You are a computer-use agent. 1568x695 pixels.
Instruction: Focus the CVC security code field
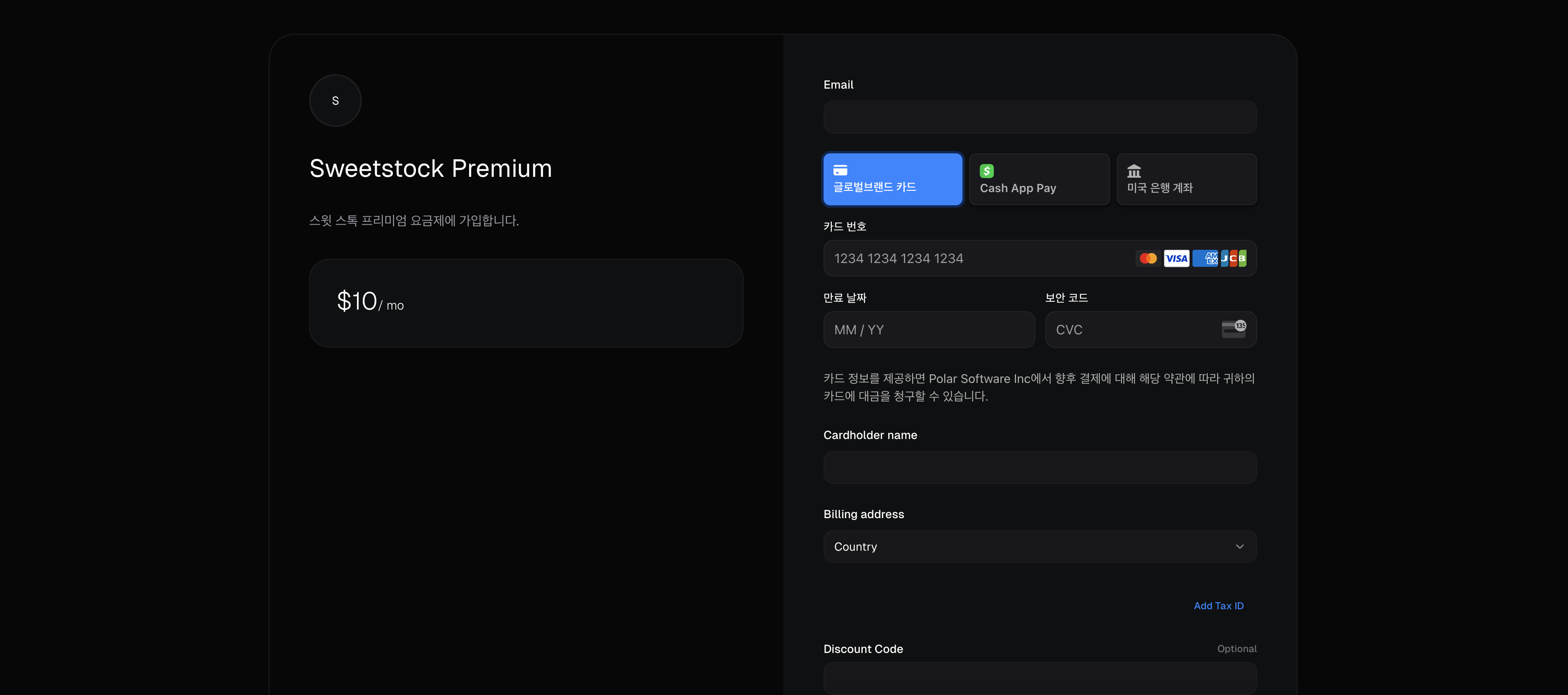pyautogui.click(x=1150, y=329)
